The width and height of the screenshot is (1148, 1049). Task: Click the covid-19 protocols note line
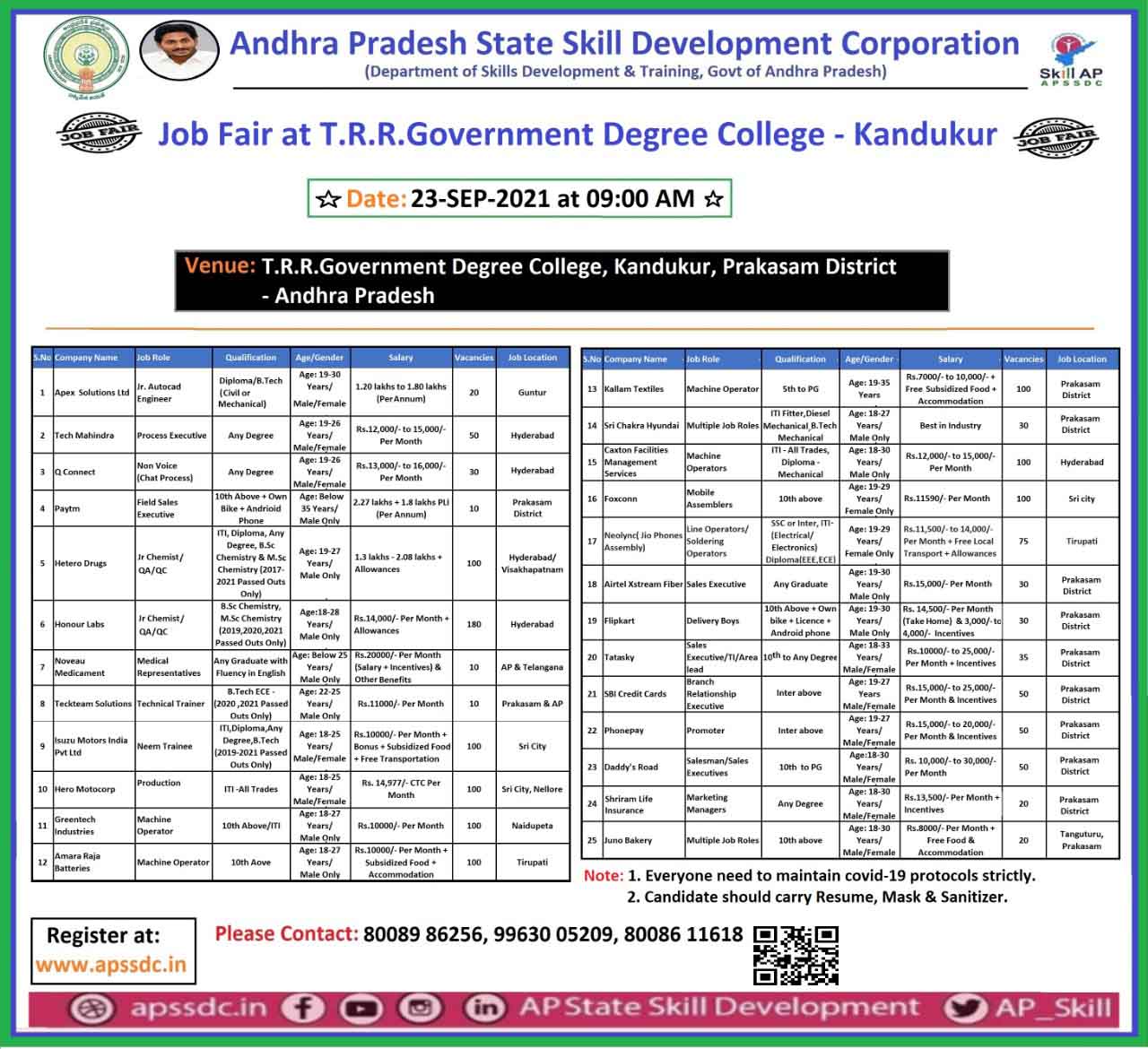click(x=831, y=875)
